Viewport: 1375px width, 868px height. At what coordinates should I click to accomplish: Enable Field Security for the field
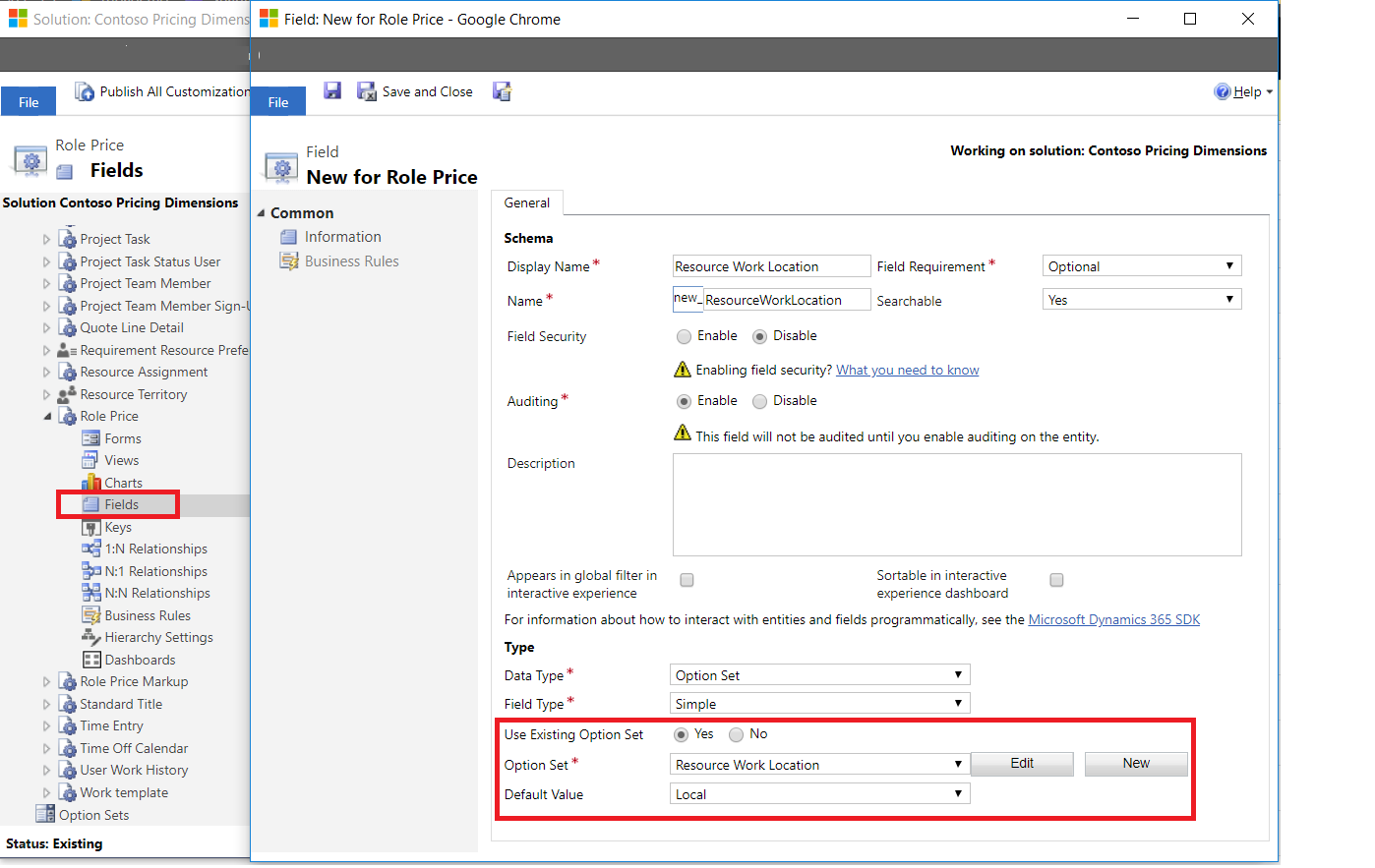[686, 336]
